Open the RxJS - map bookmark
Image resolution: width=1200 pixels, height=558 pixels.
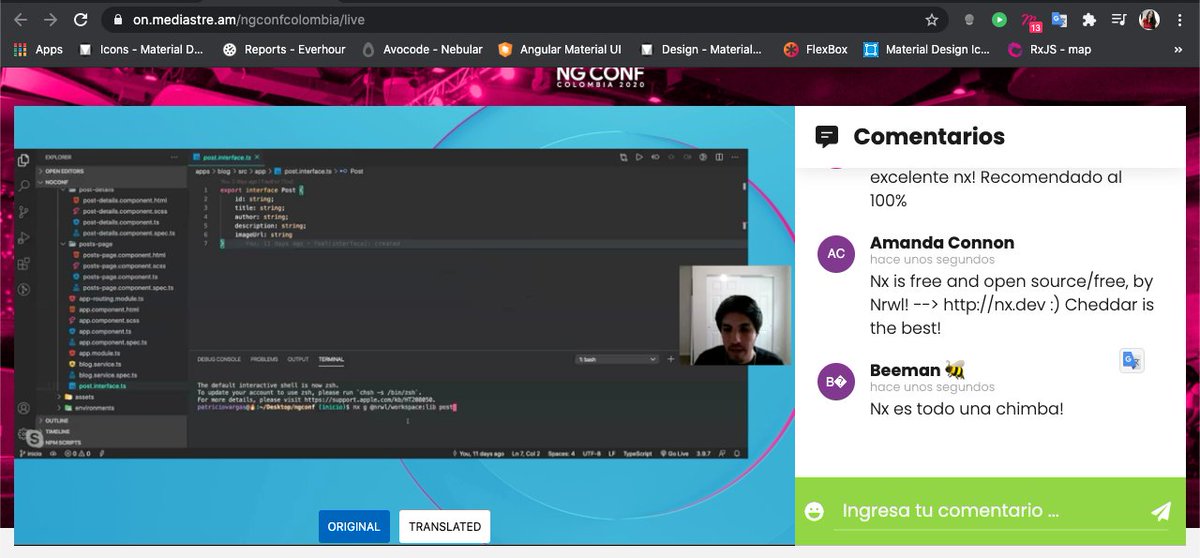click(1049, 49)
